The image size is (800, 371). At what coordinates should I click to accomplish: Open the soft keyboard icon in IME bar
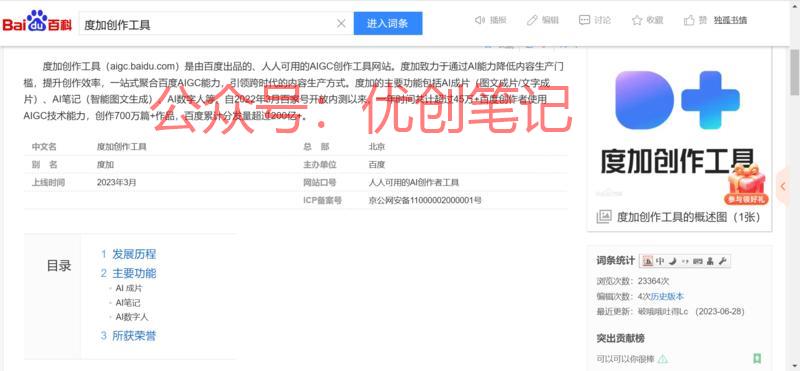[x=697, y=261]
